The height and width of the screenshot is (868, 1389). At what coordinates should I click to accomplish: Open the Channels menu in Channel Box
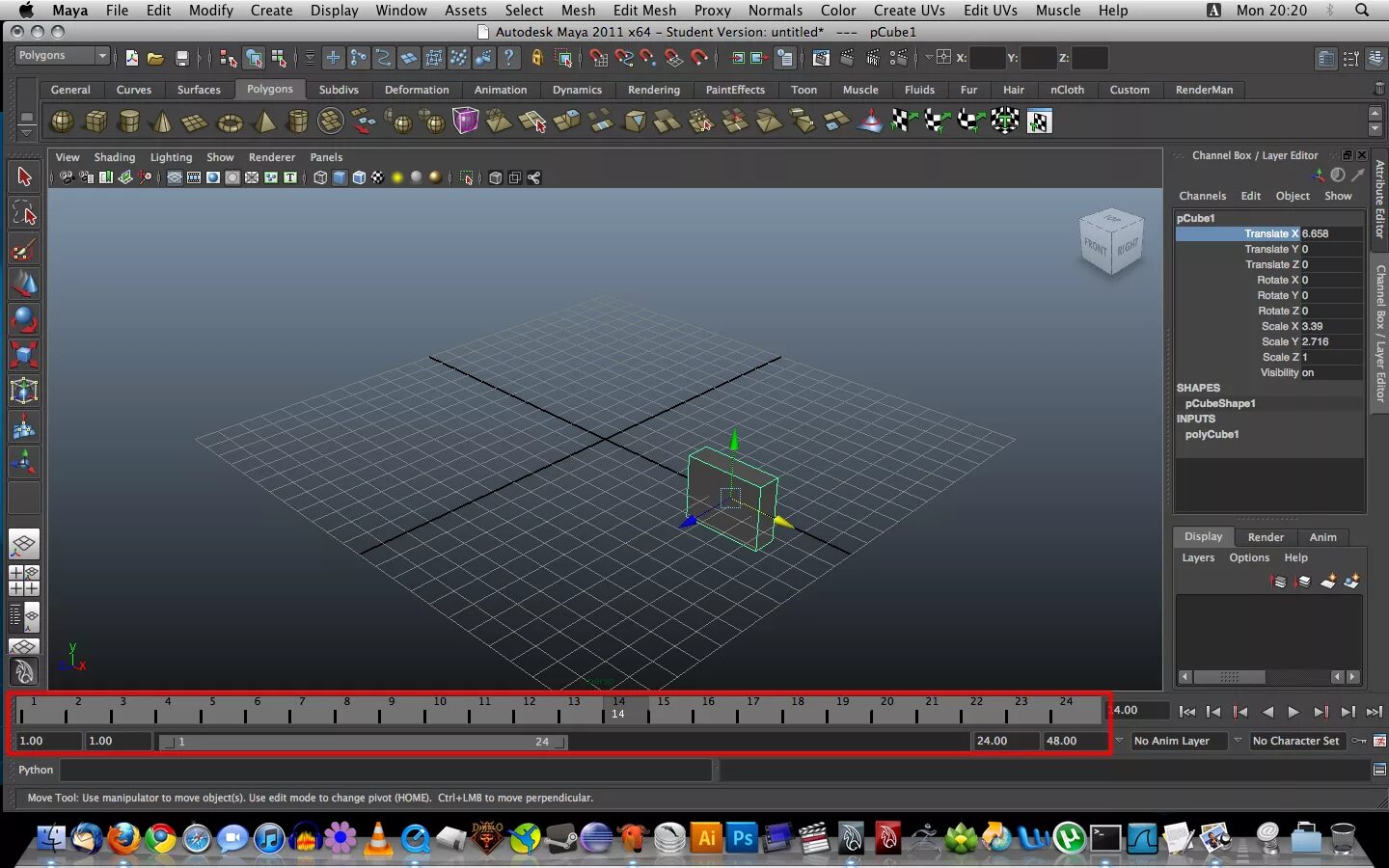pyautogui.click(x=1202, y=196)
